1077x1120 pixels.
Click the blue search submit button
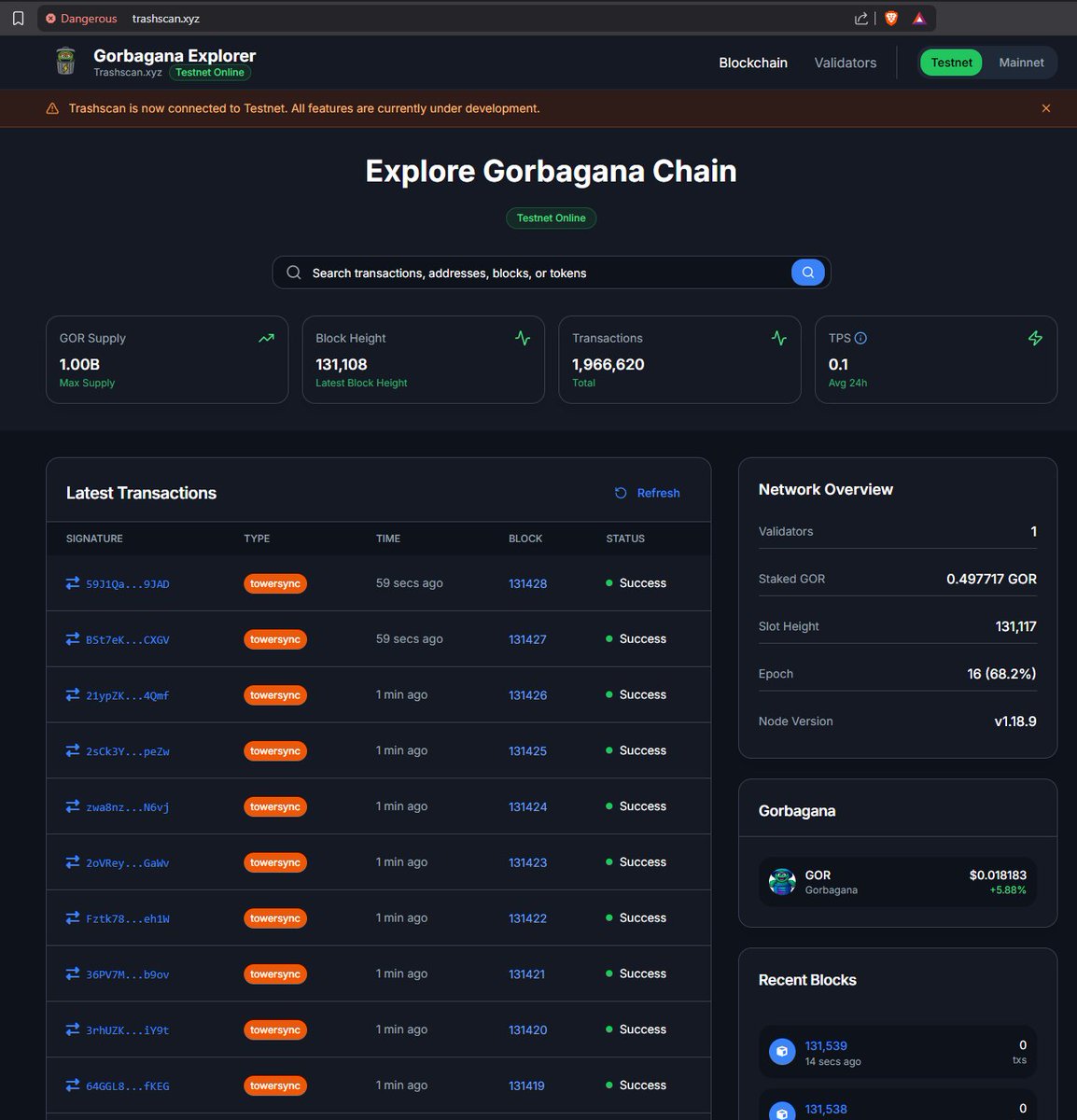click(x=808, y=273)
